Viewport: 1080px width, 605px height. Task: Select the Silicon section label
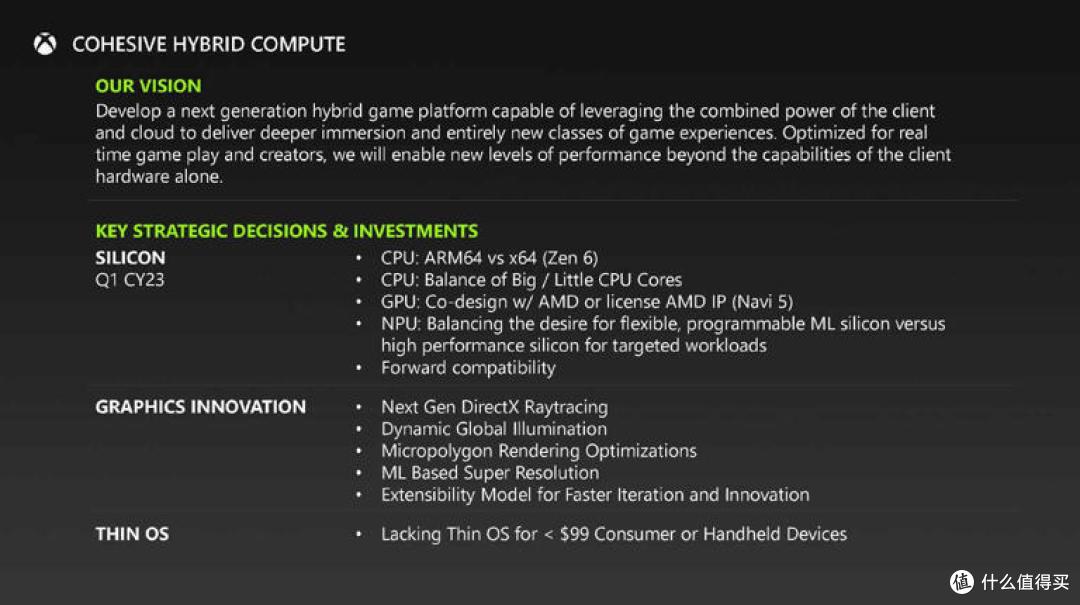click(130, 258)
